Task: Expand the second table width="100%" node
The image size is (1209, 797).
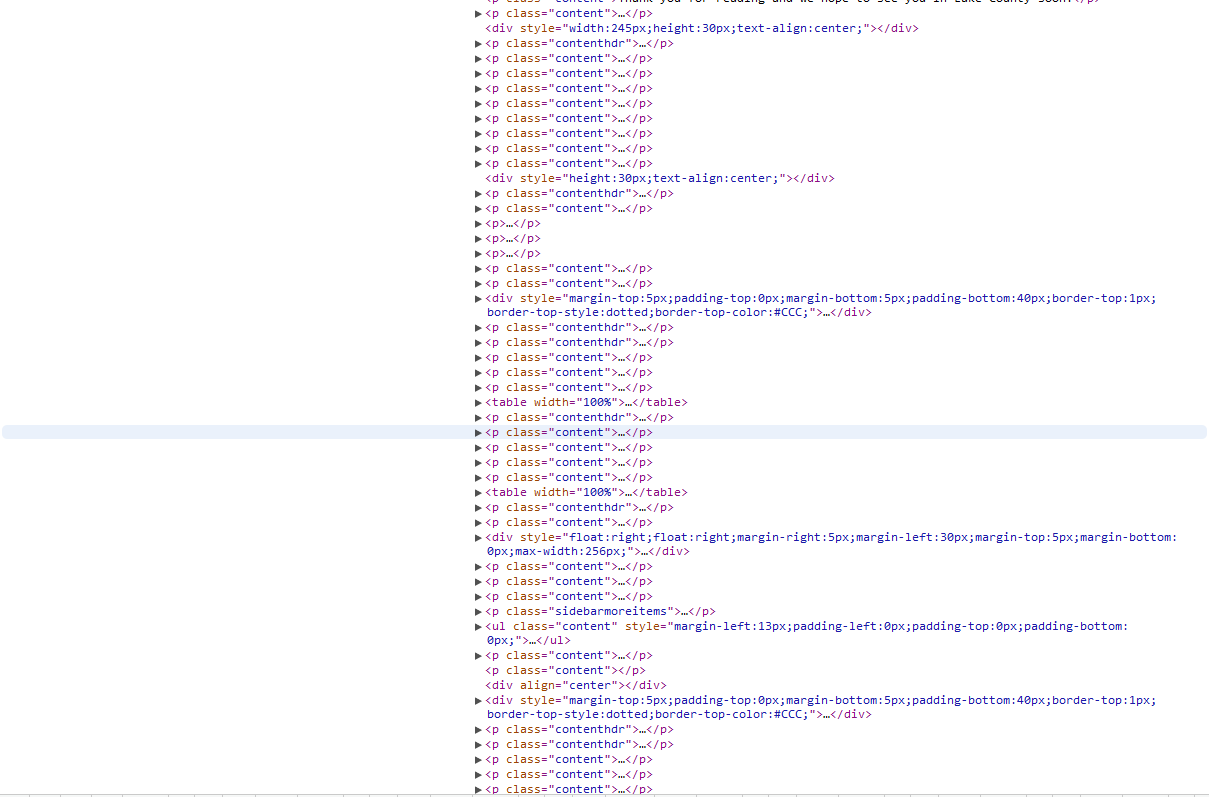Action: point(478,492)
